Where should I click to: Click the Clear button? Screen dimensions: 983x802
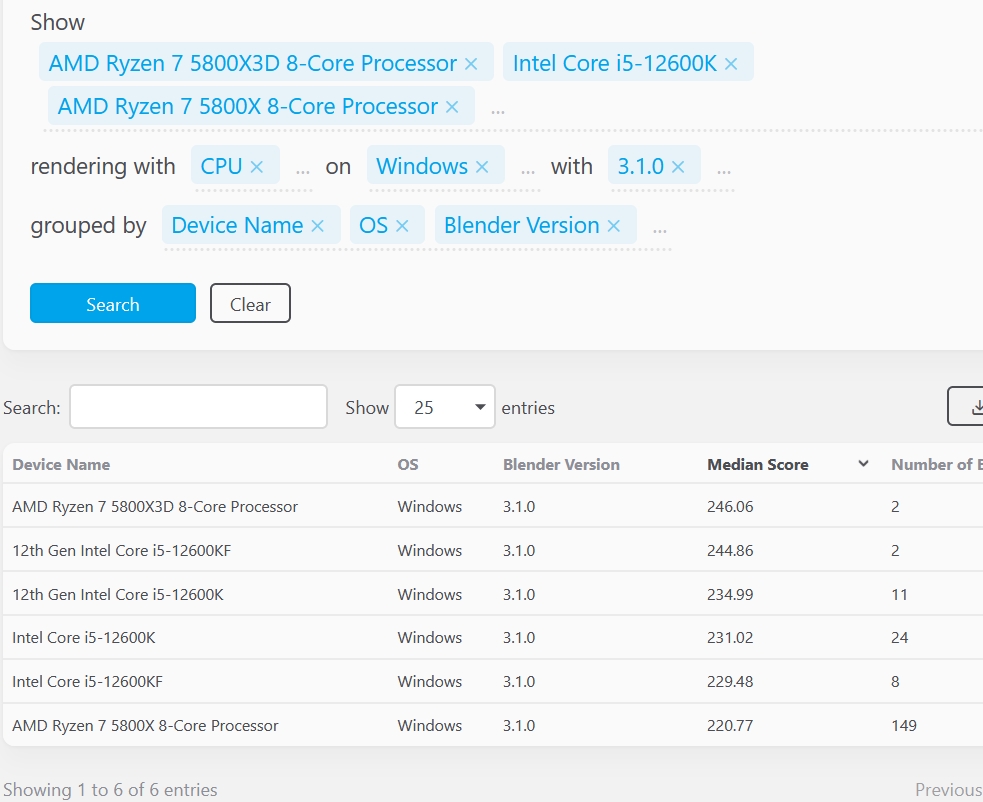(x=250, y=303)
